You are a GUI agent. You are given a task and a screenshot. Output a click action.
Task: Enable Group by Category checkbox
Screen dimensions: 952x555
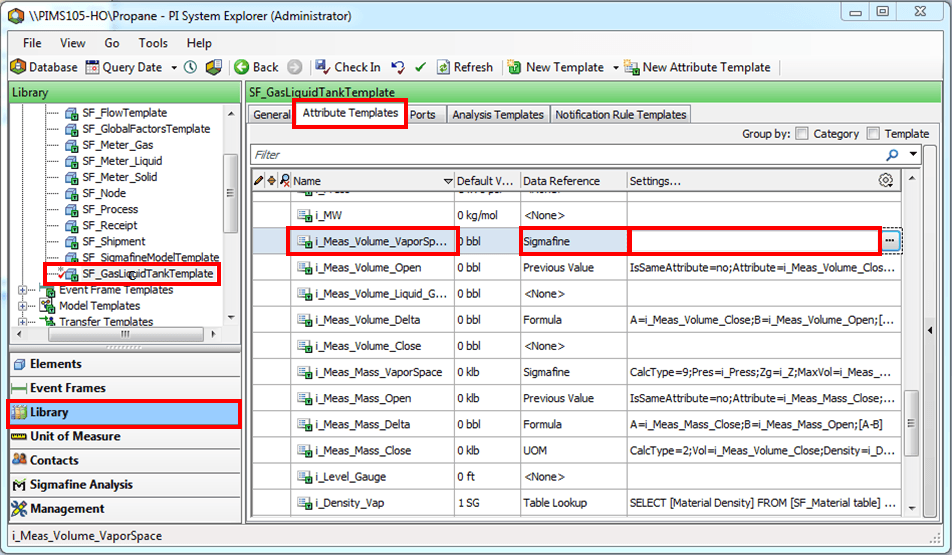tap(802, 134)
